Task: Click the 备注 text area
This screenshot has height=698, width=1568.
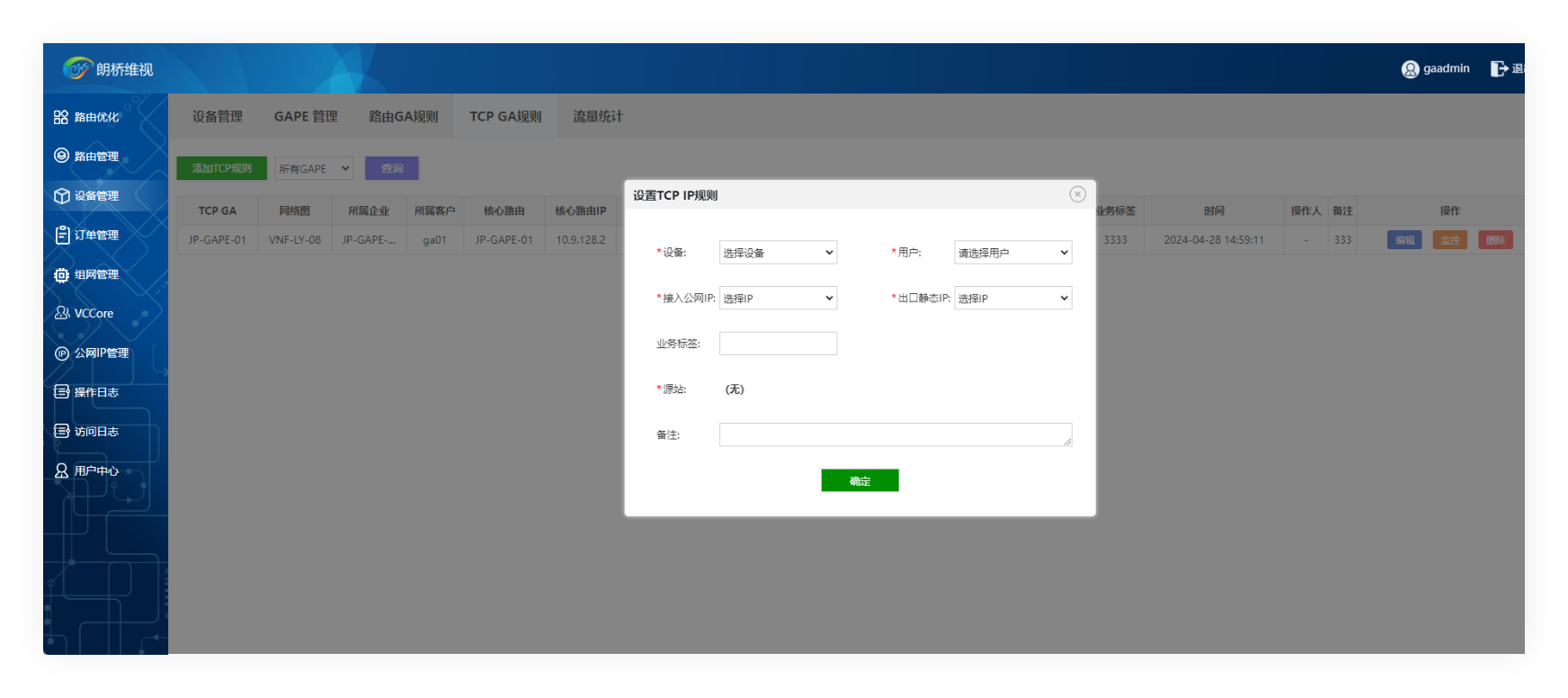Action: point(895,435)
